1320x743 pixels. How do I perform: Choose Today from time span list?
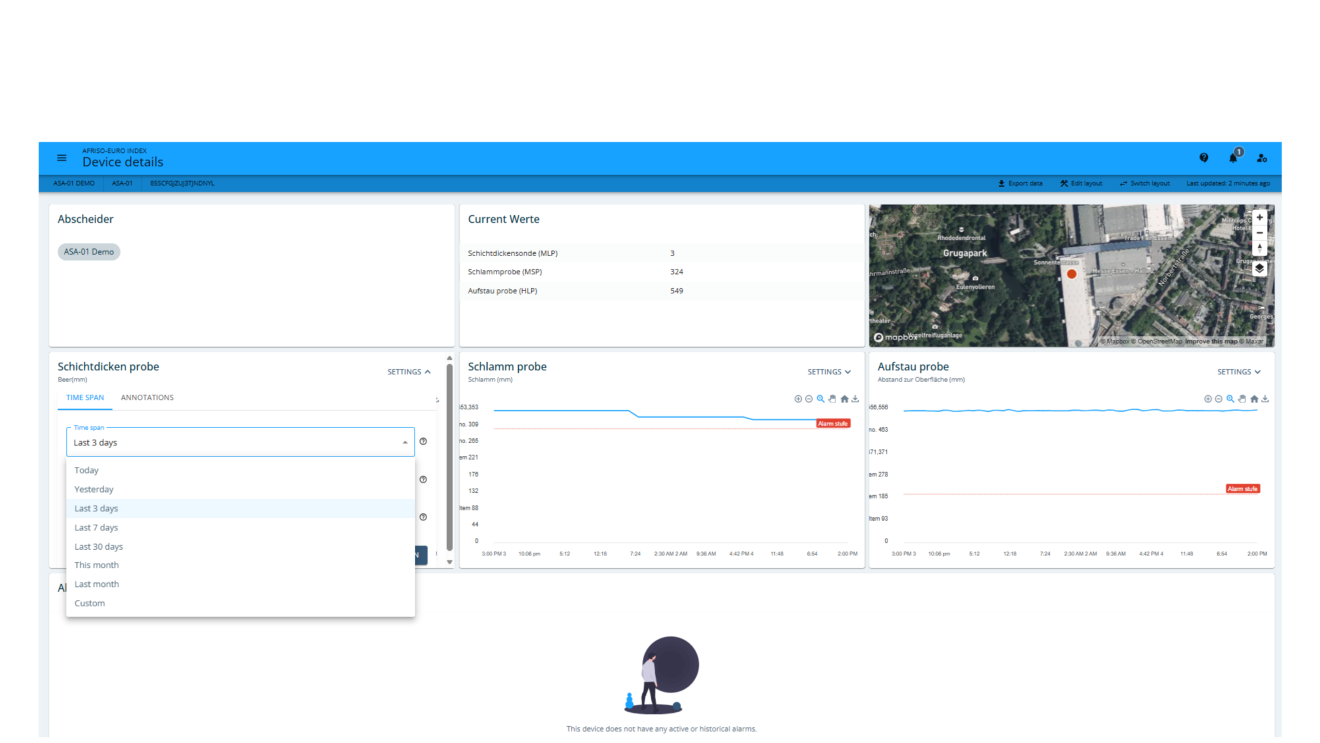point(240,470)
